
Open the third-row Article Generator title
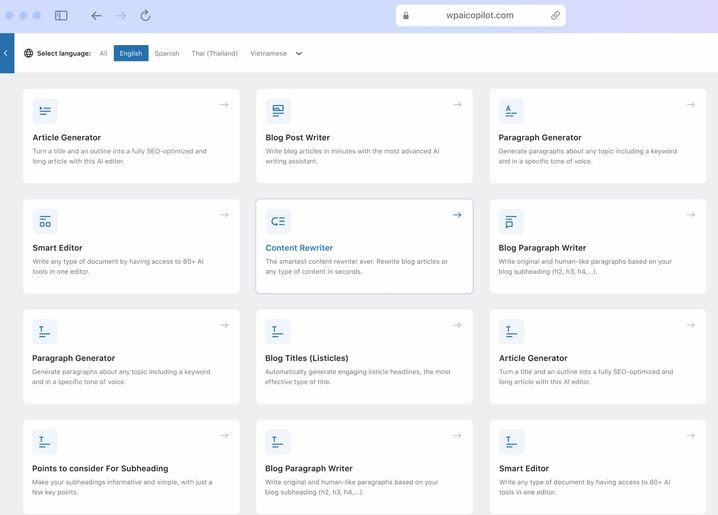coord(533,358)
